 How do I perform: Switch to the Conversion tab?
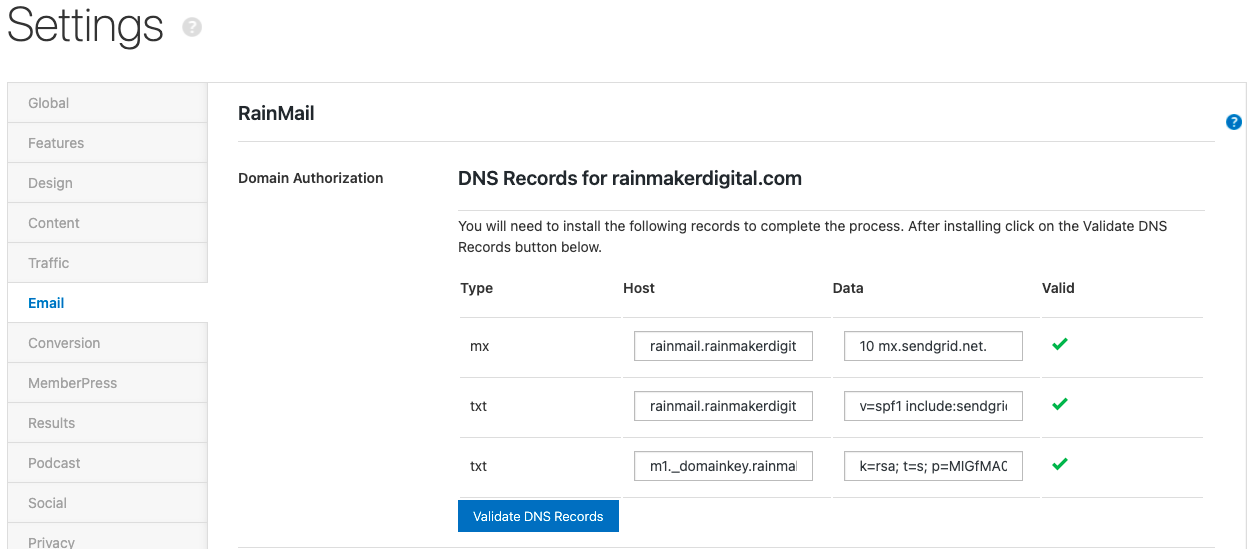pos(107,343)
